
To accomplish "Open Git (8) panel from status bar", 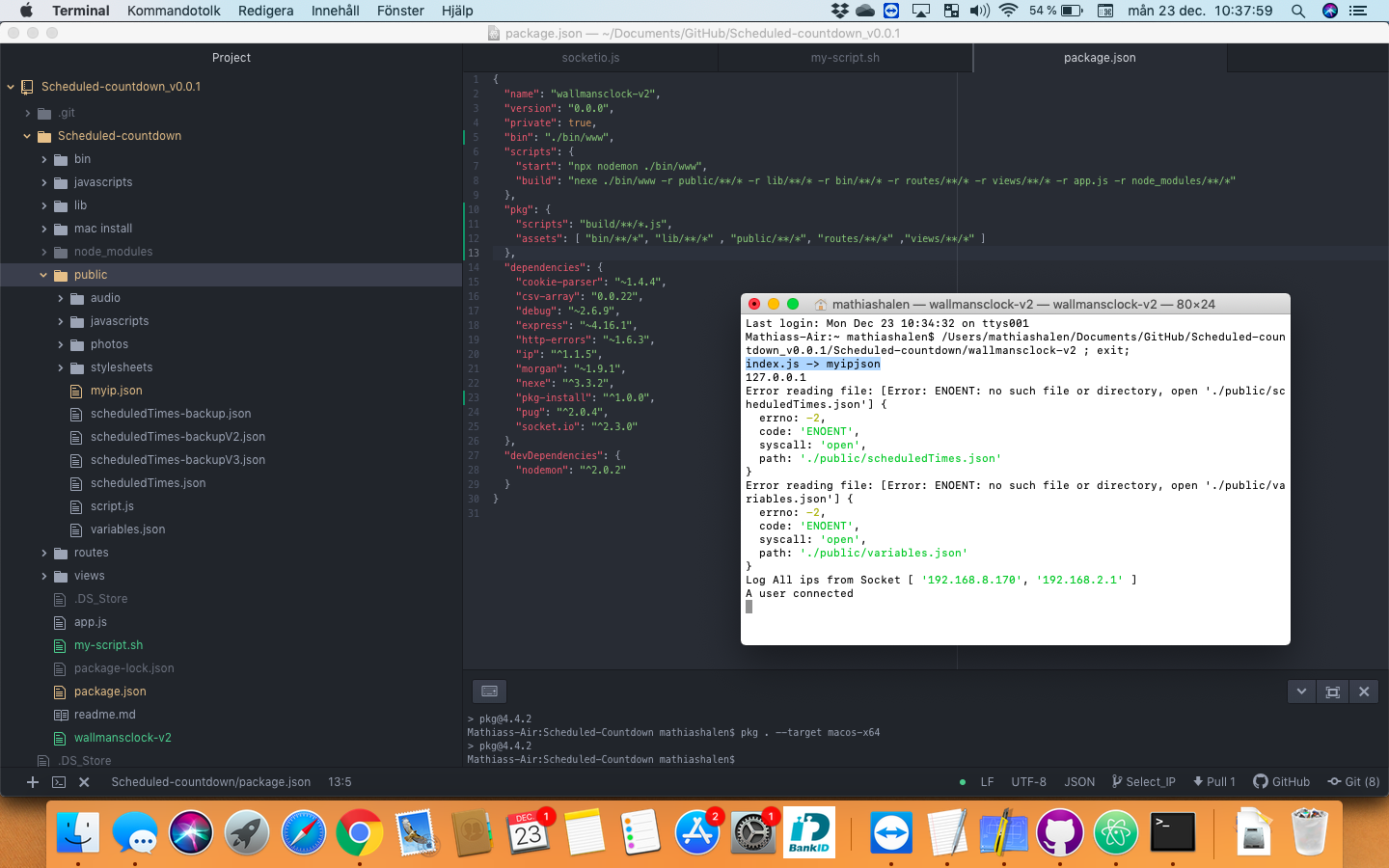I will coord(1354,782).
